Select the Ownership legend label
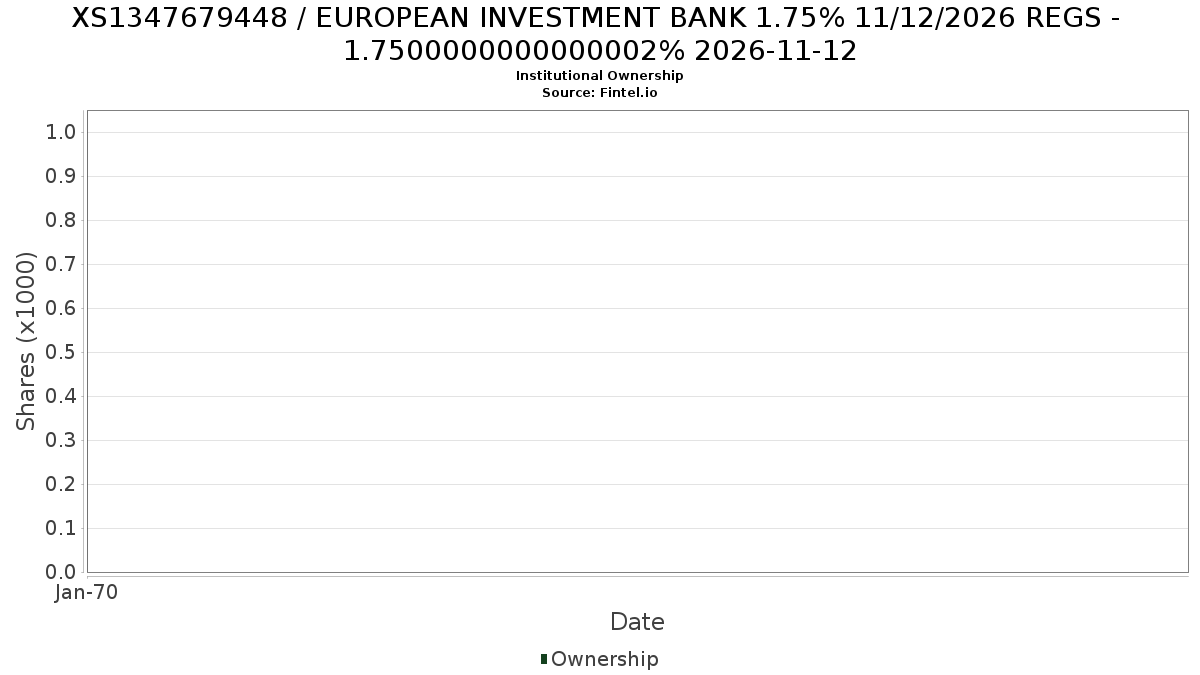The width and height of the screenshot is (1200, 675). (x=604, y=659)
